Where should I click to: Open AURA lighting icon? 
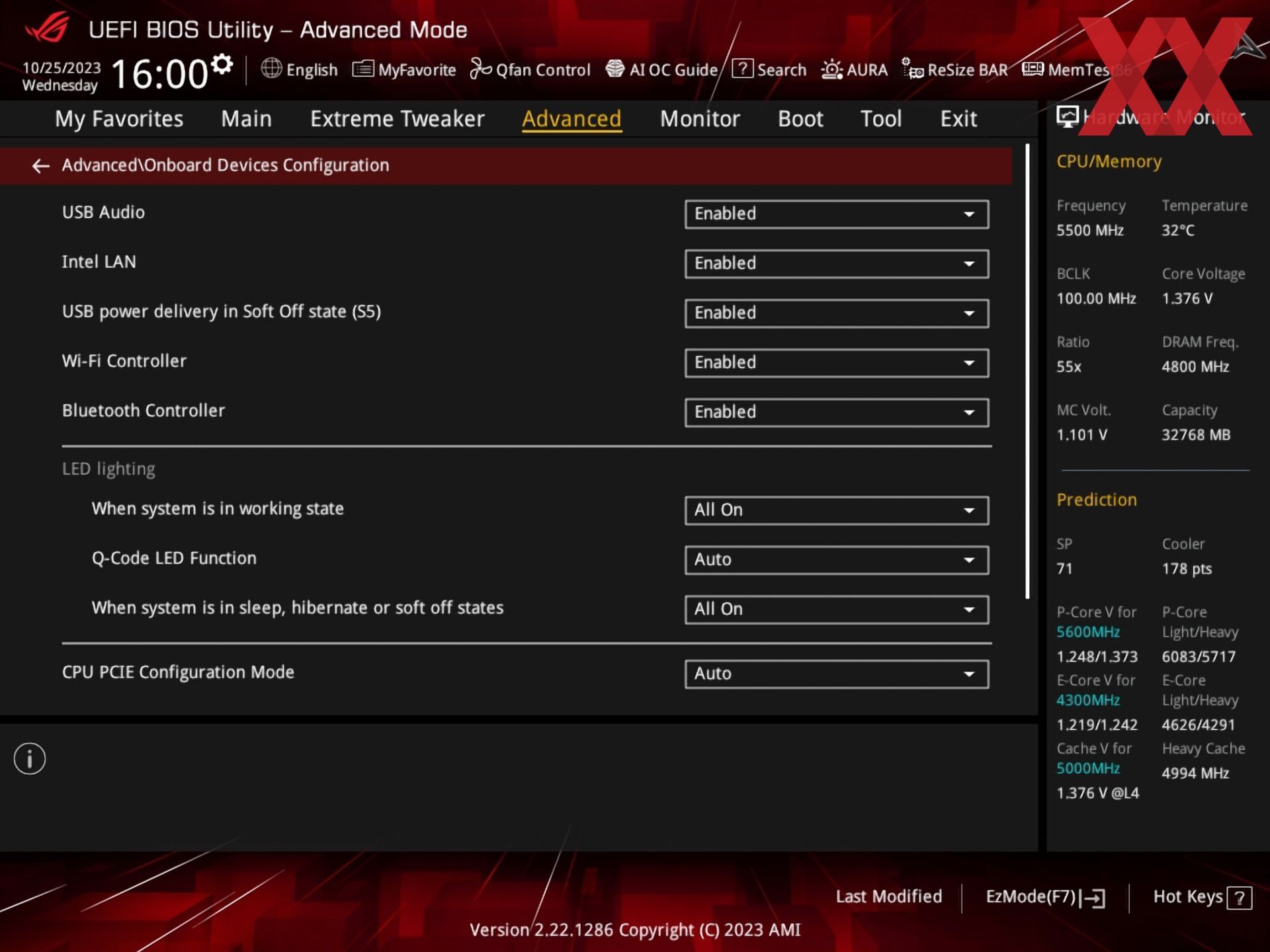(831, 69)
